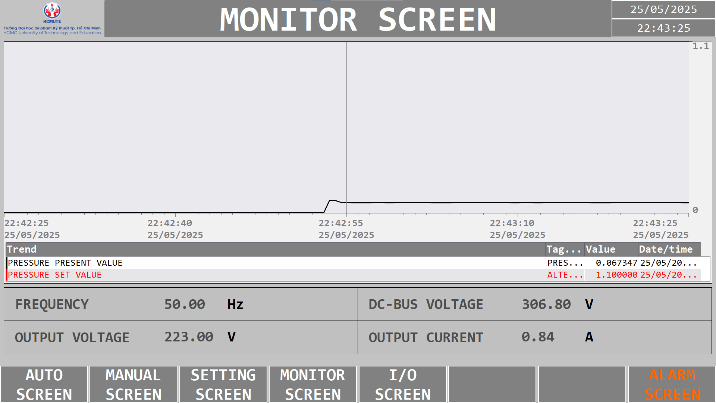
Task: Click the DC-bus voltage value 306.80
Action: pyautogui.click(x=546, y=304)
